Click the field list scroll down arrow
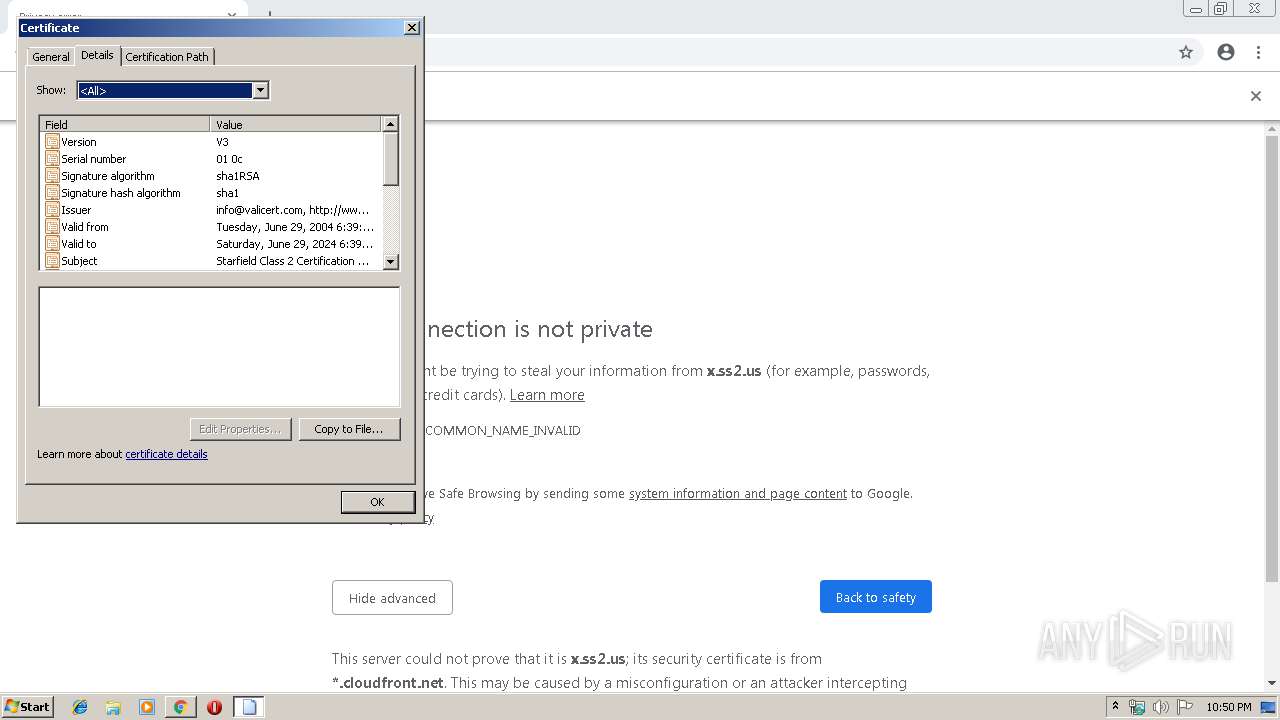 click(391, 261)
